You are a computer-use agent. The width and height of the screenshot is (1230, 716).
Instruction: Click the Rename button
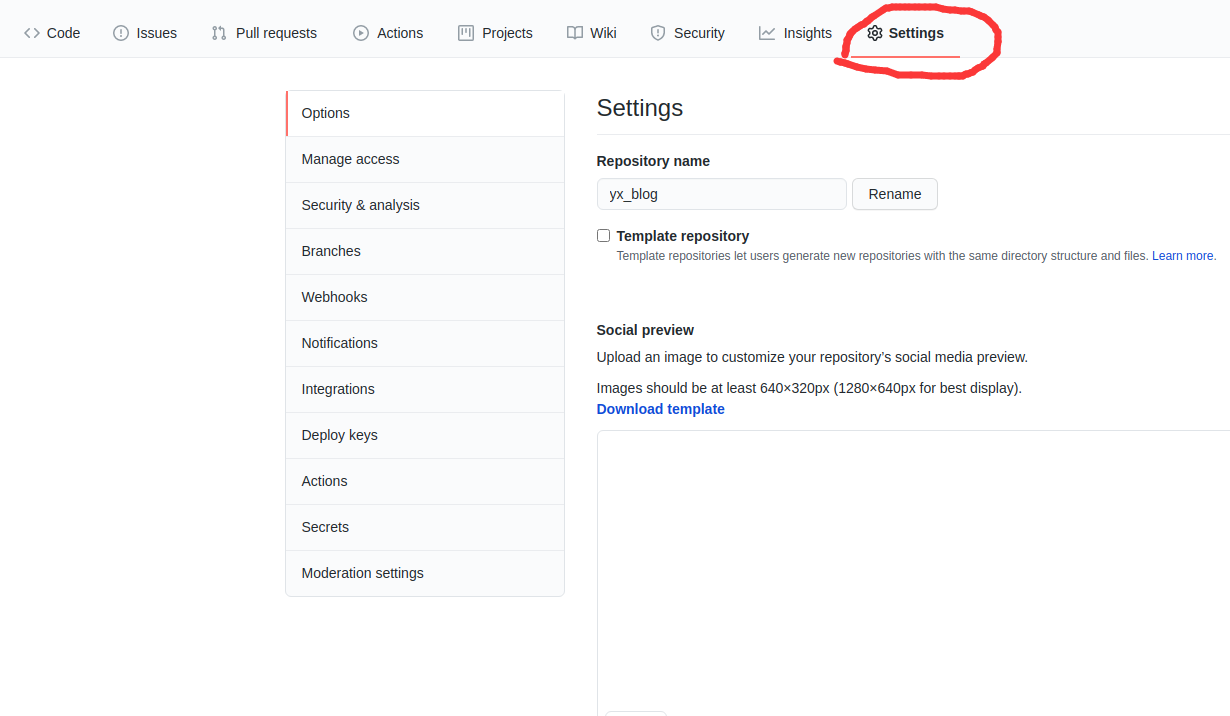[x=894, y=194]
